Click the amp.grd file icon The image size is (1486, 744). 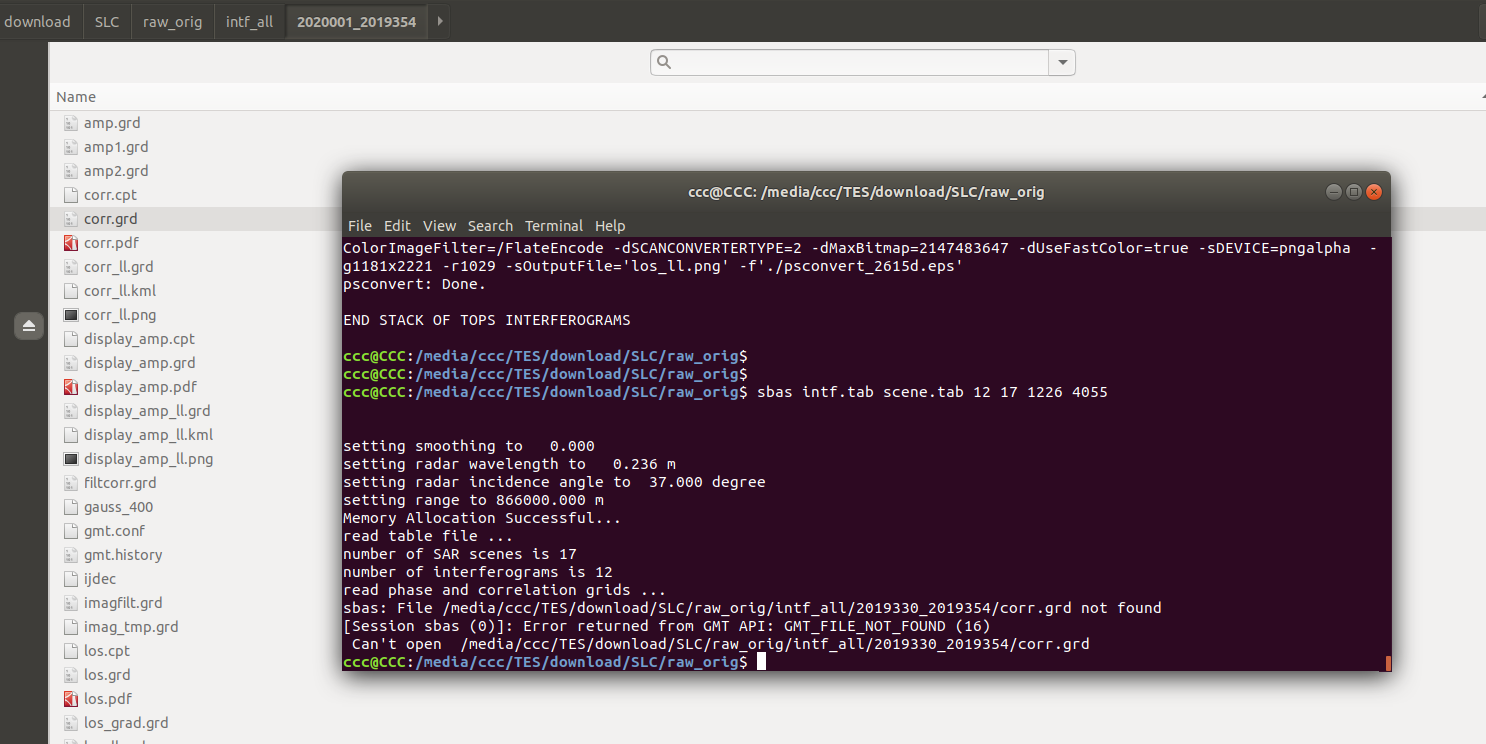[70, 123]
